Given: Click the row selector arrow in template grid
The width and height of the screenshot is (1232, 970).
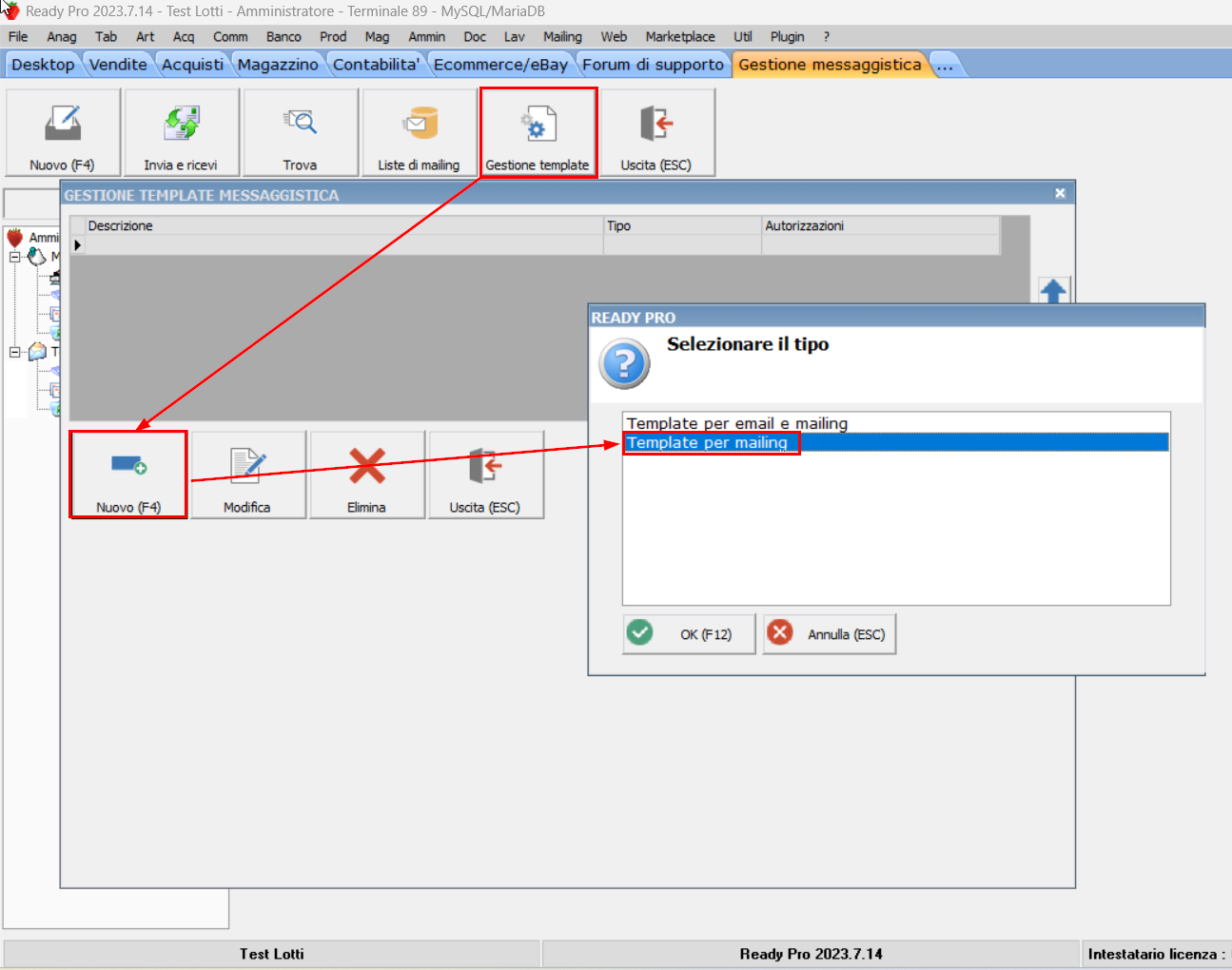Looking at the screenshot, I should 77,245.
